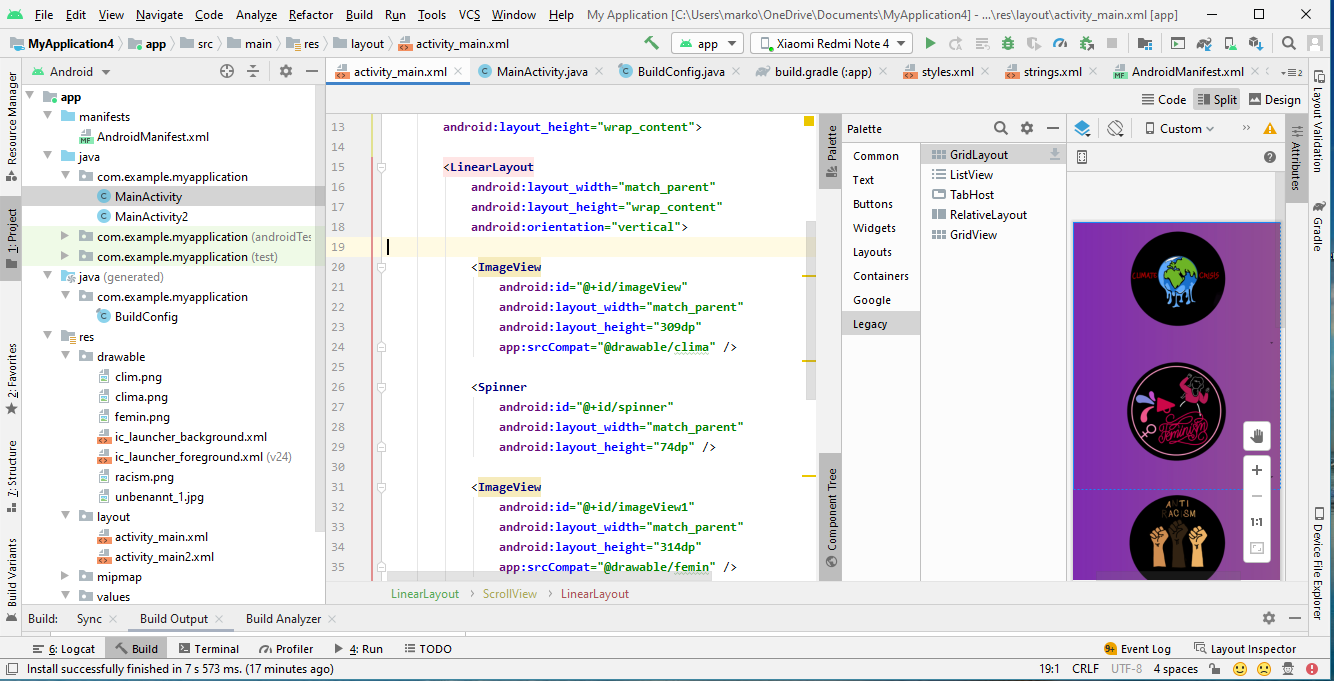Switch editor to Design view mode

[x=1274, y=99]
